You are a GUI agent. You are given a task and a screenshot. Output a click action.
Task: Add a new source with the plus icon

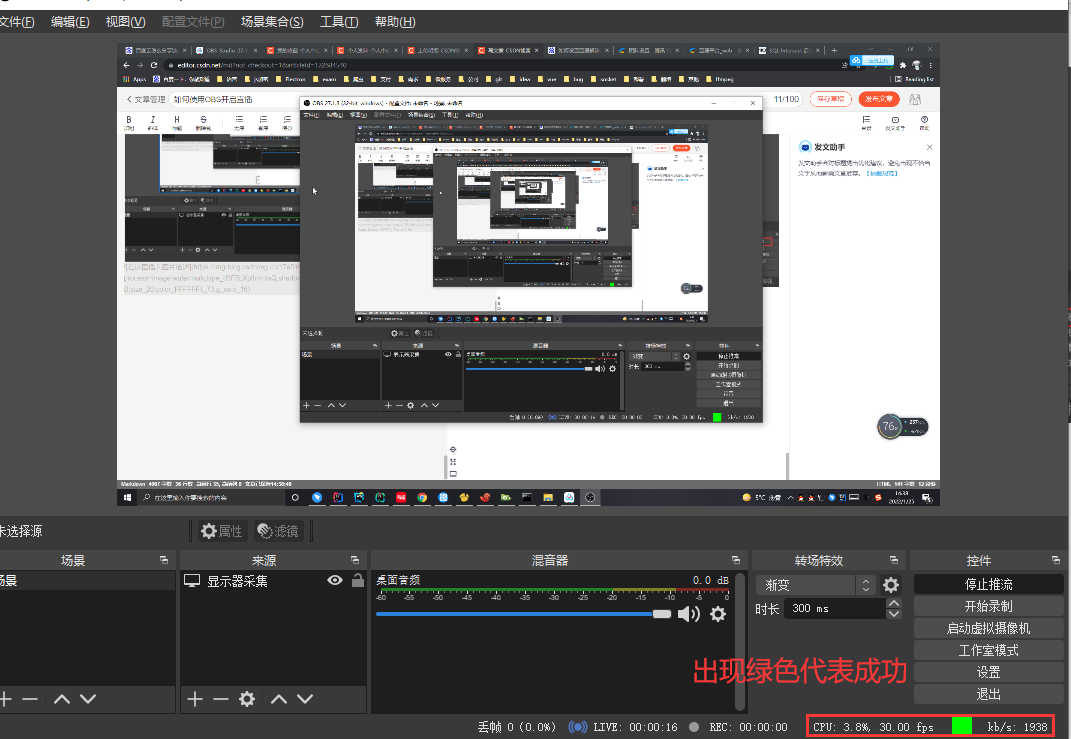coord(195,699)
